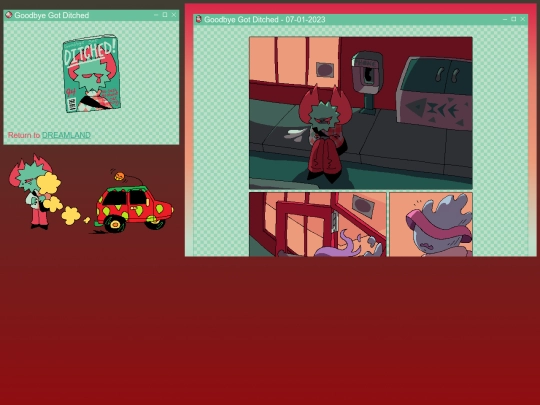The image size is (540, 405).
Task: Open the DREAMLAND link
Action: tap(66, 135)
